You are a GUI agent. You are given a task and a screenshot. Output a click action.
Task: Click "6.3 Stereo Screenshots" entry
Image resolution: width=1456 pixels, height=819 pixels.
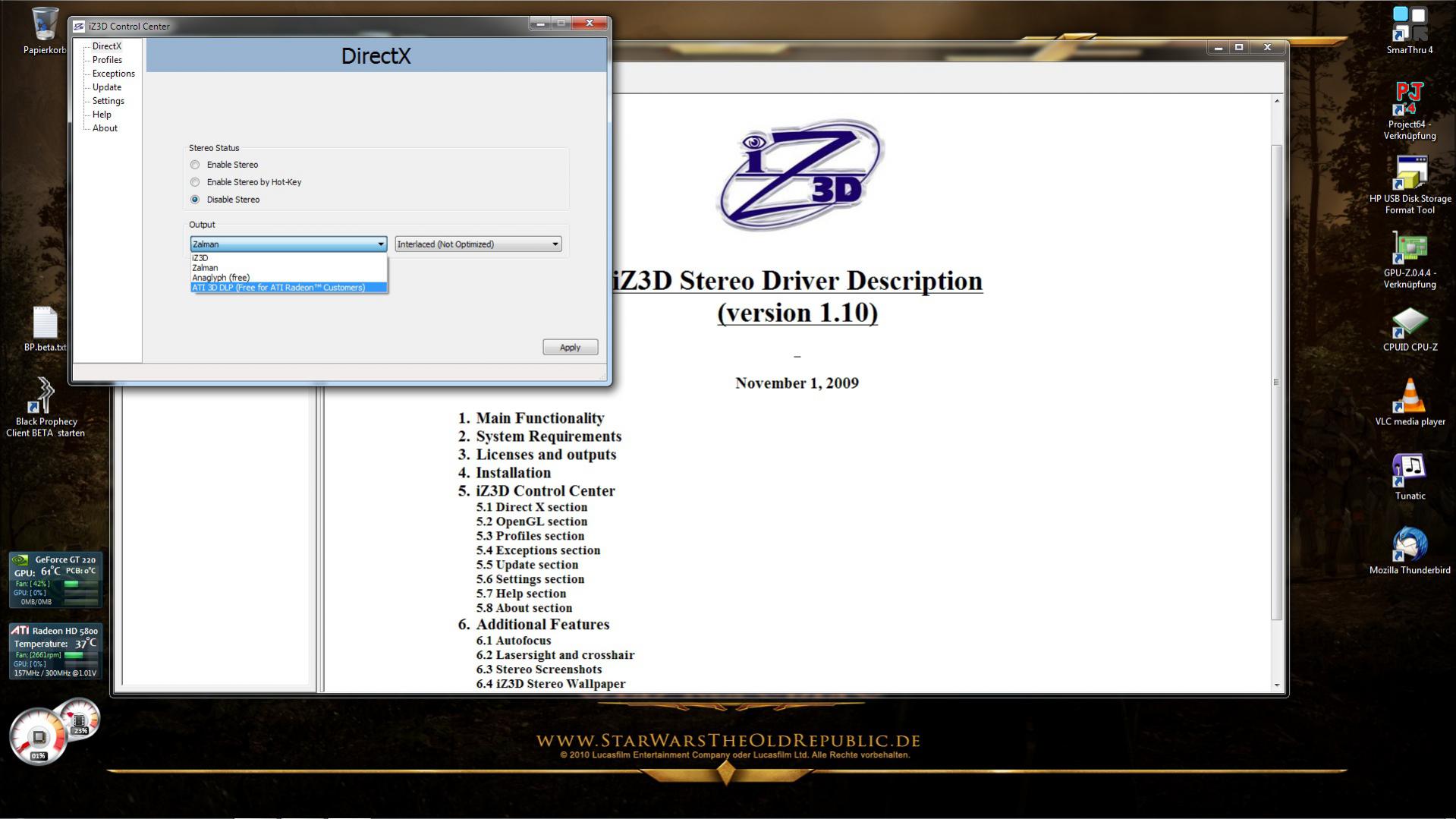(x=539, y=669)
